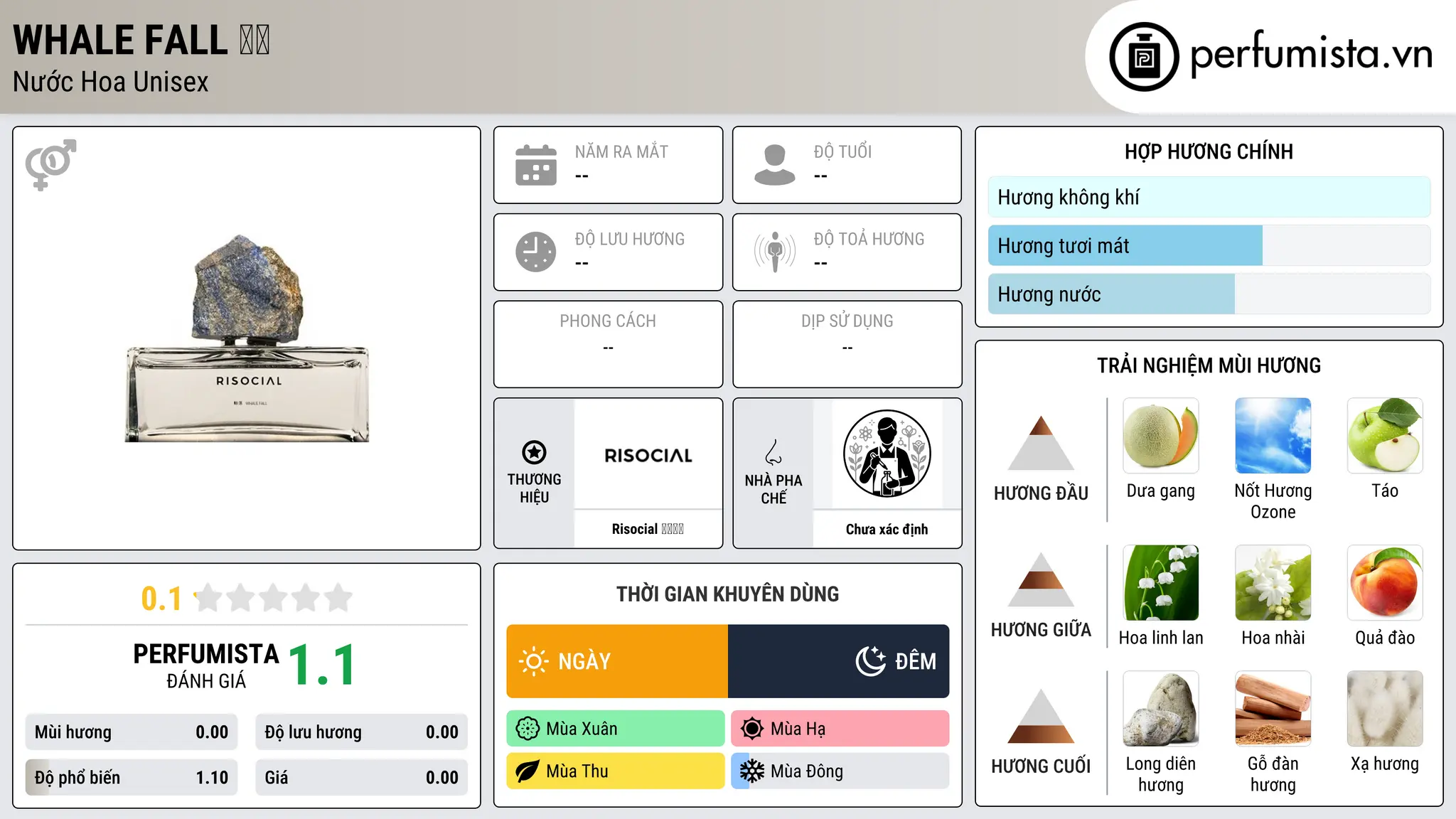Click the pyramid icon above HƯƠNG GIỮA
The image size is (1456, 819).
pyautogui.click(x=1042, y=579)
